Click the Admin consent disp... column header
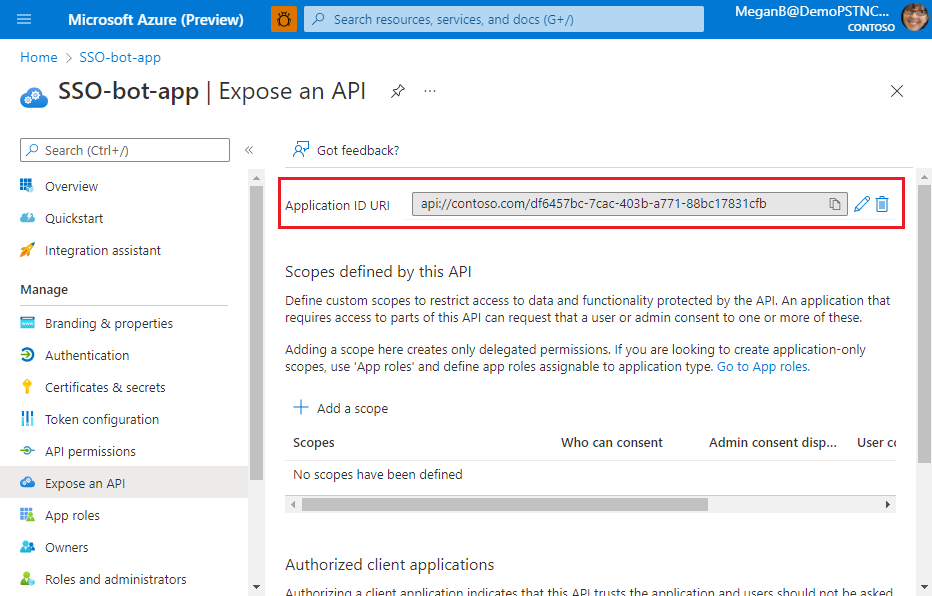 pyautogui.click(x=773, y=443)
